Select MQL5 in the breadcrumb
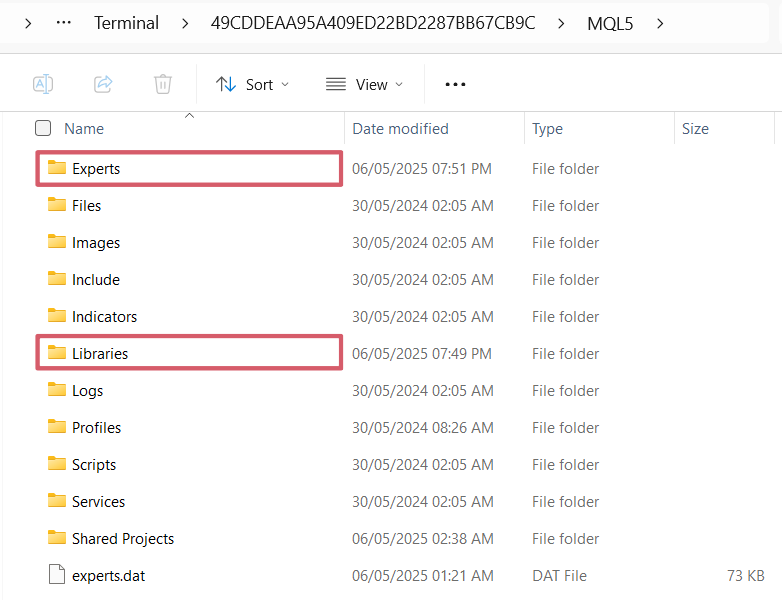Image resolution: width=782 pixels, height=600 pixels. tap(610, 23)
